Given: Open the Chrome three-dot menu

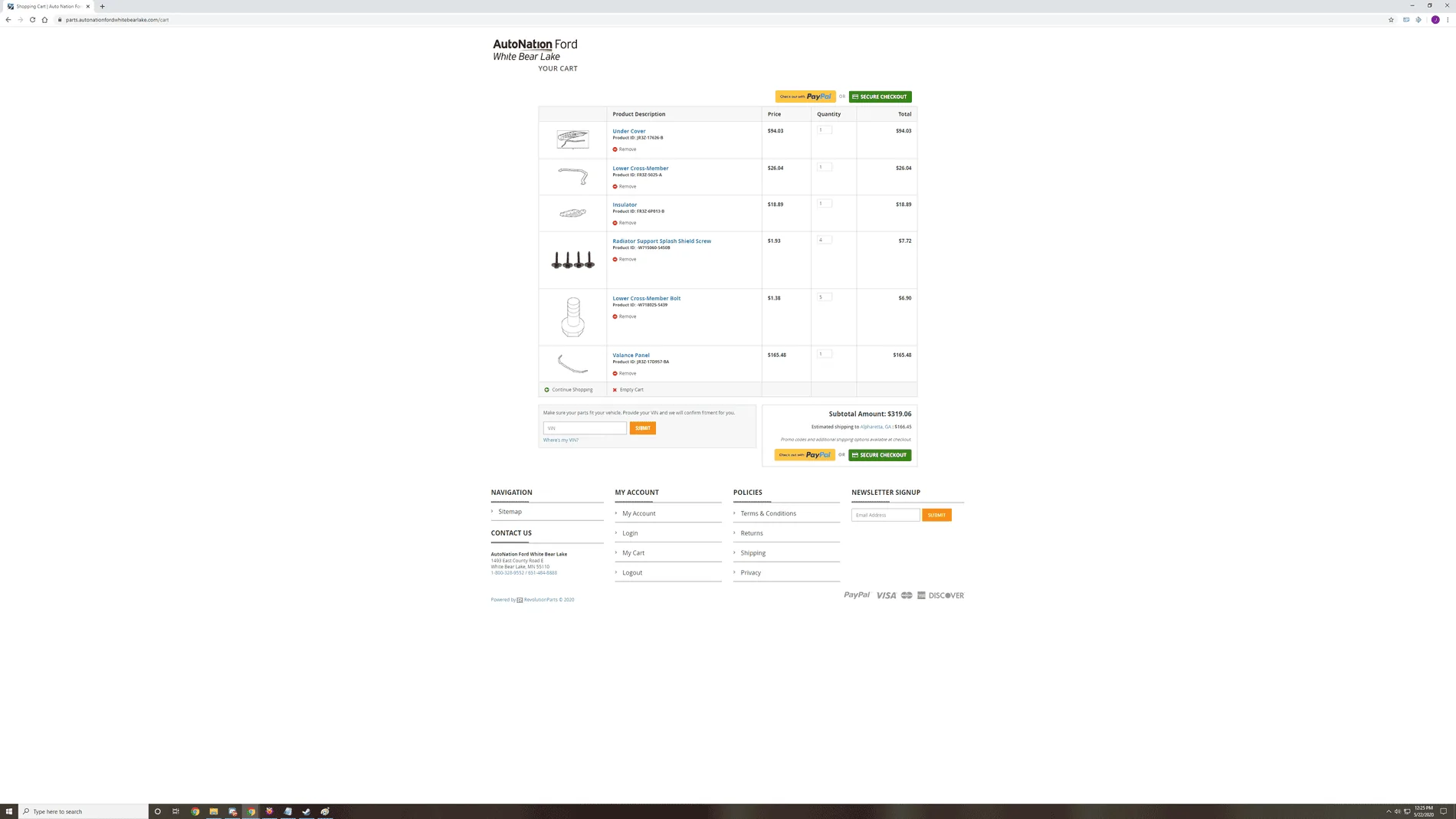Looking at the screenshot, I should tap(1448, 20).
